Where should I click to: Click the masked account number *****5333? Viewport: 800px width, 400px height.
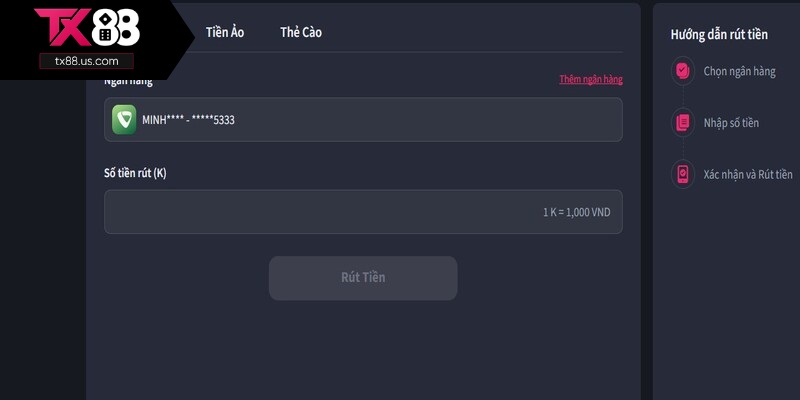point(213,120)
